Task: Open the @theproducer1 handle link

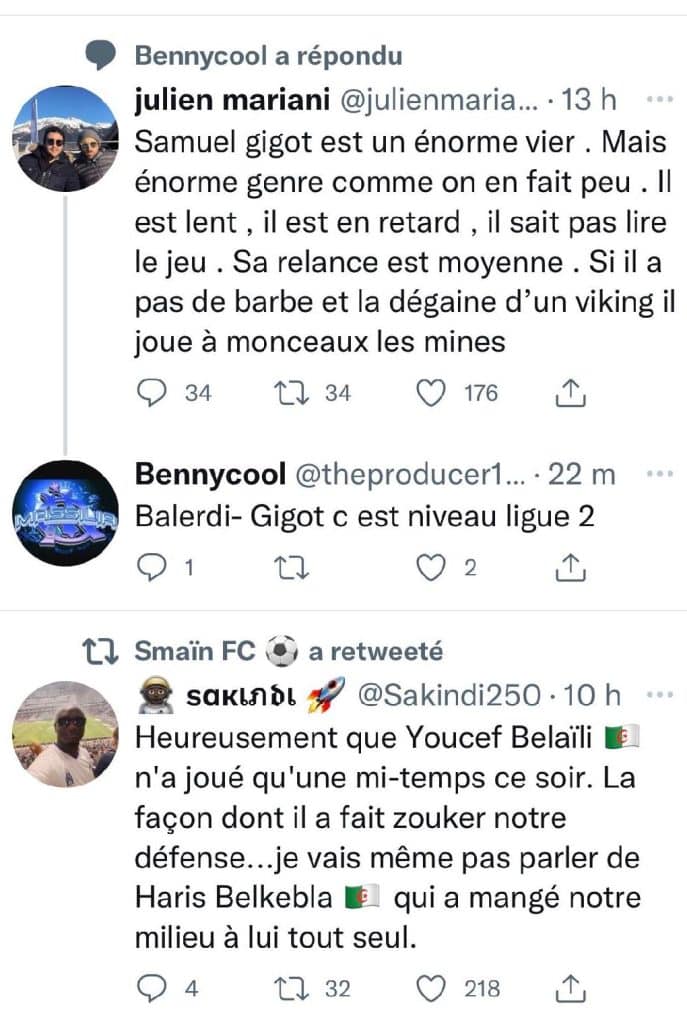Action: [408, 473]
